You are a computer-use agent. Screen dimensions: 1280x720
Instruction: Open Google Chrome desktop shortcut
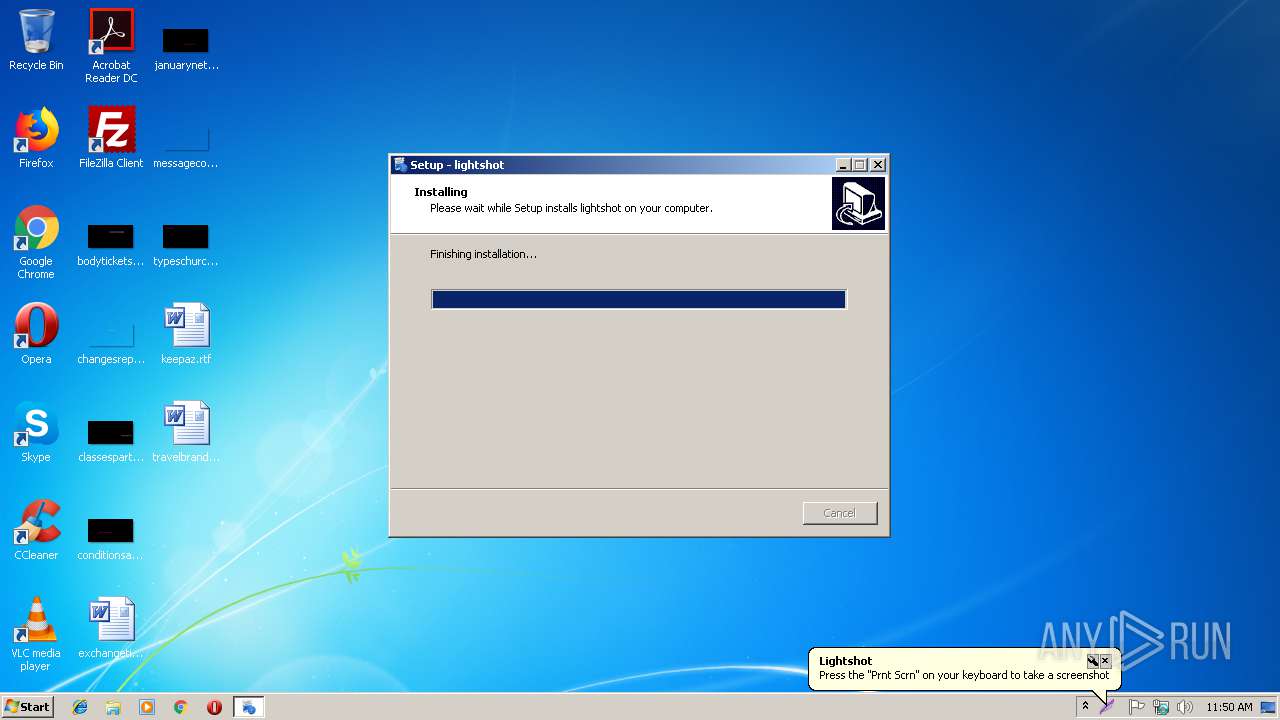point(36,243)
